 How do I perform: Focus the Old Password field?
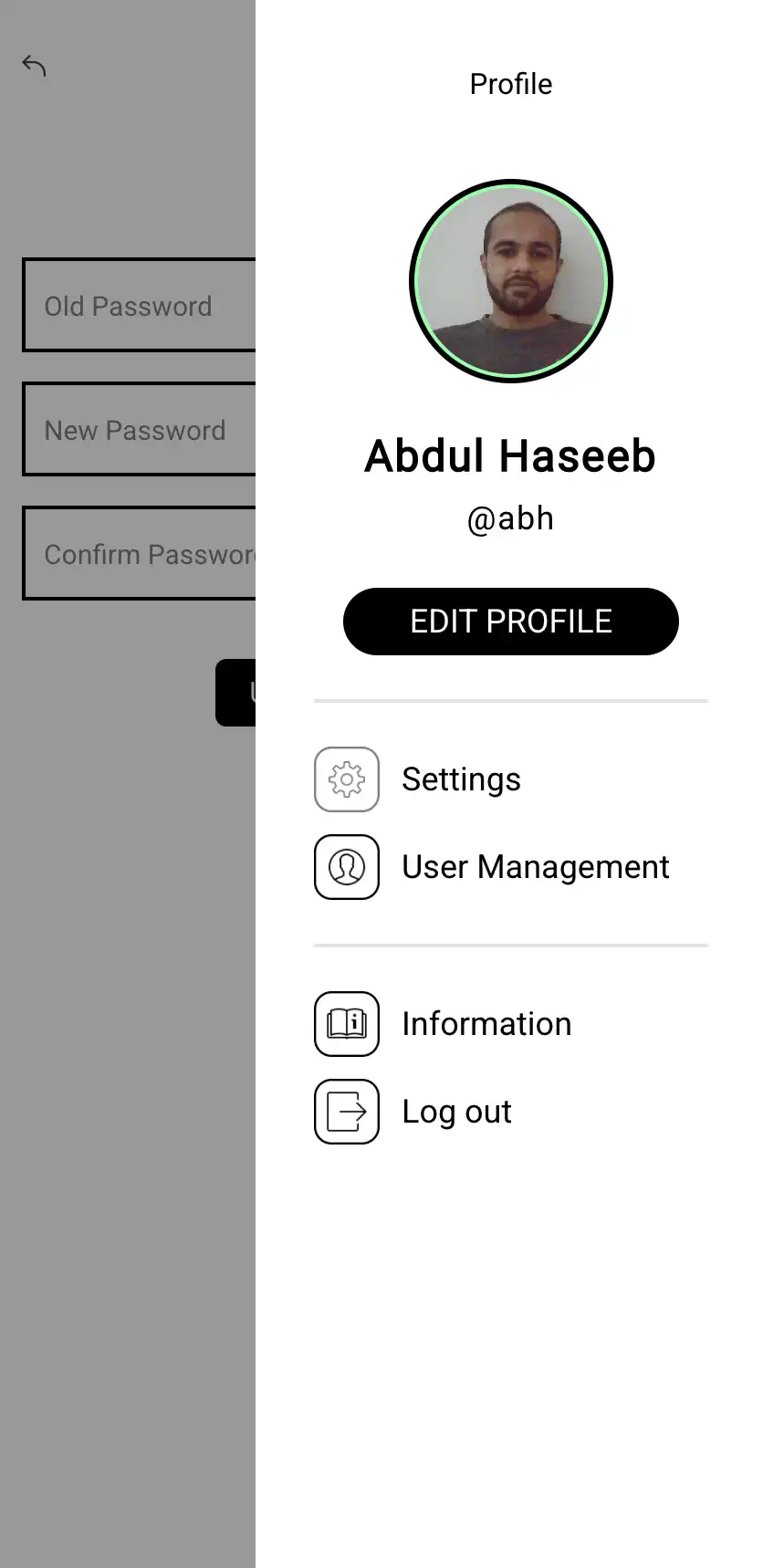pyautogui.click(x=139, y=306)
